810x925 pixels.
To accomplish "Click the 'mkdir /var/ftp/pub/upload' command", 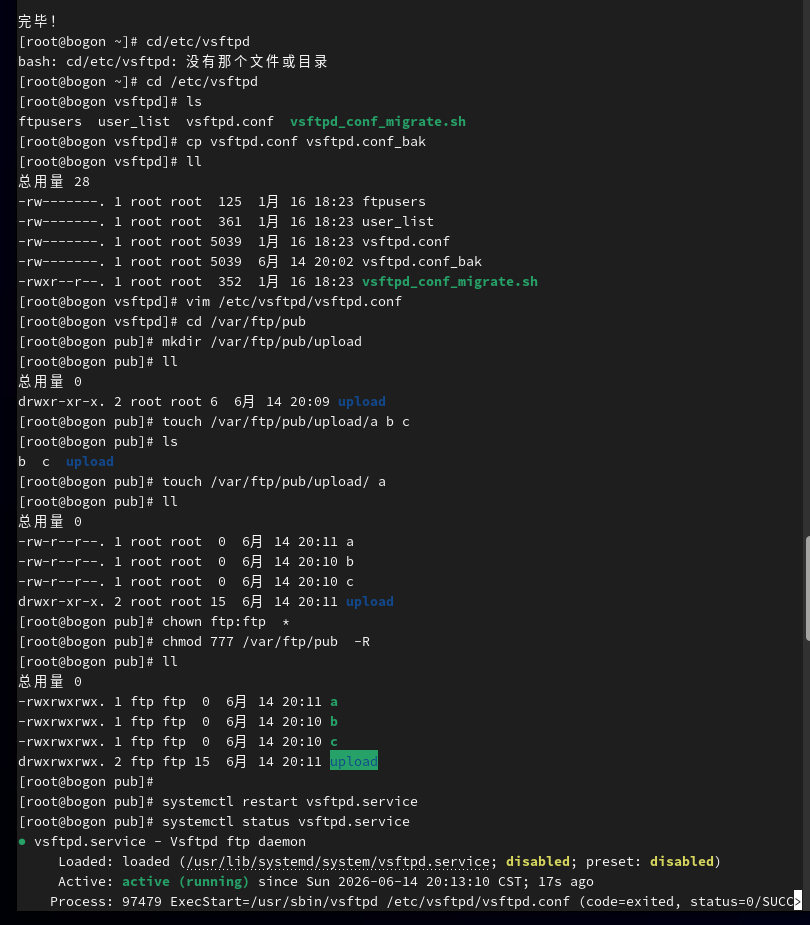I will tap(262, 342).
